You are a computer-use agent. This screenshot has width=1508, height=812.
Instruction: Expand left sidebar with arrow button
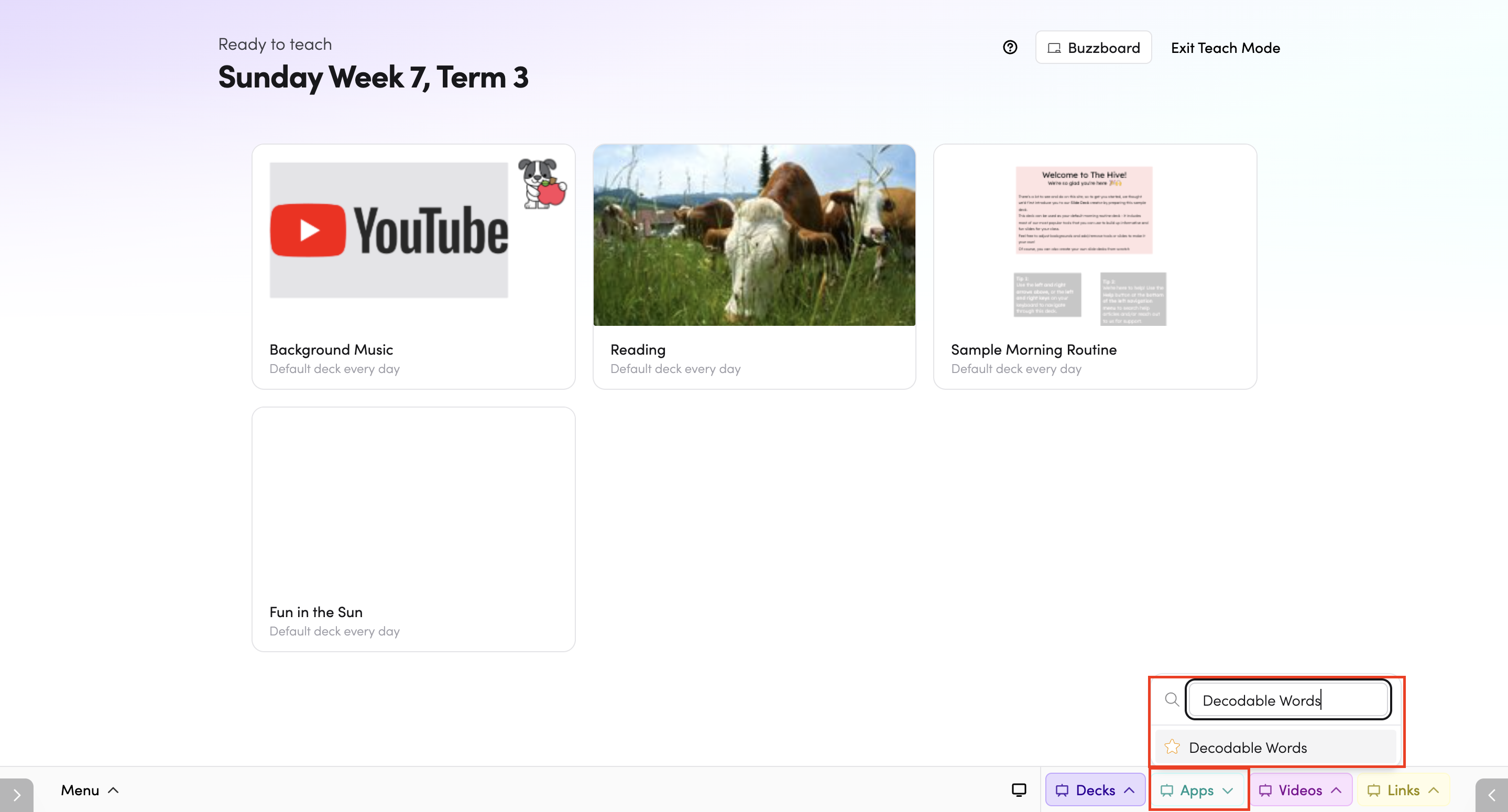[x=16, y=794]
